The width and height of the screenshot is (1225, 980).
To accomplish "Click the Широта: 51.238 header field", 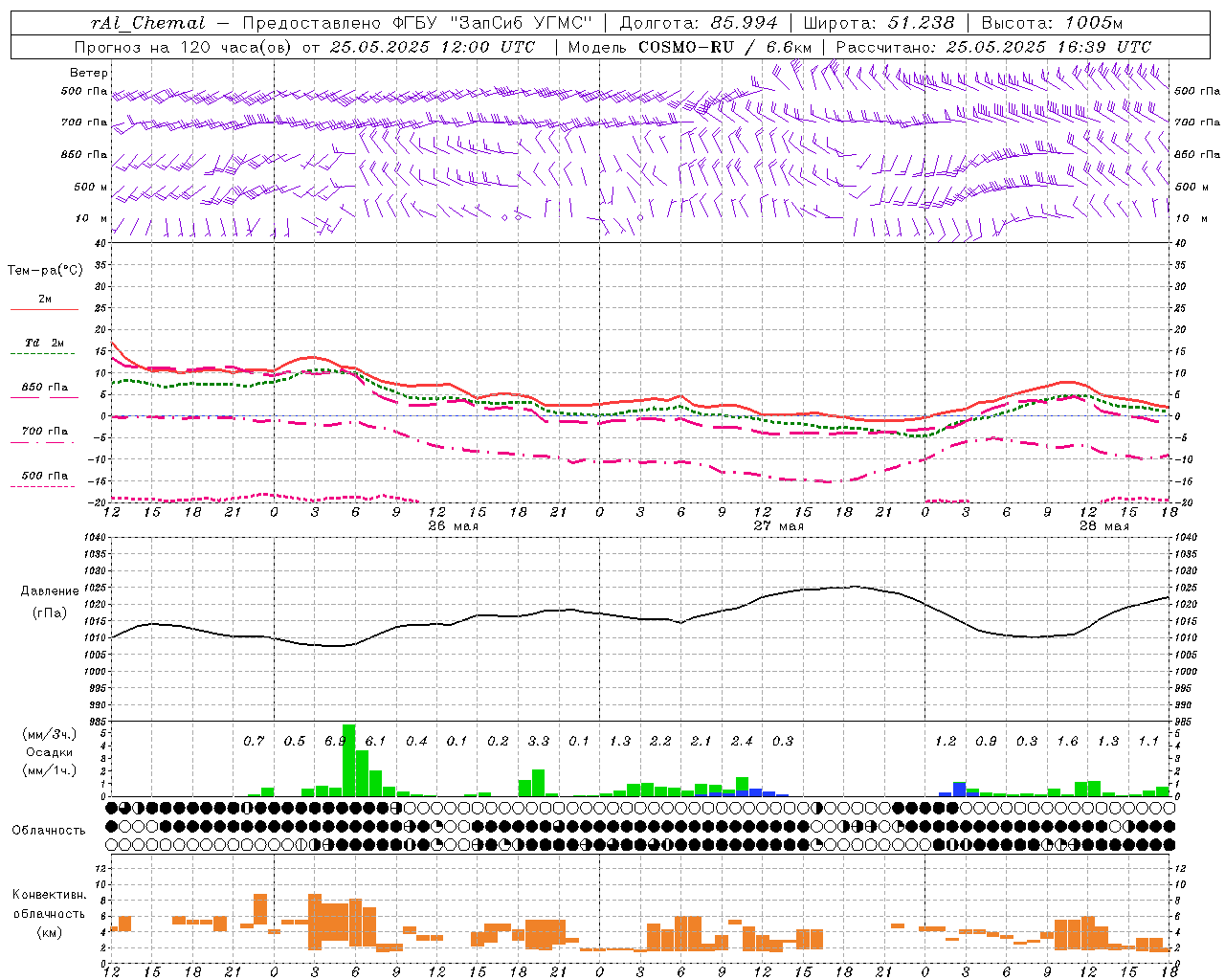I will pyautogui.click(x=879, y=23).
